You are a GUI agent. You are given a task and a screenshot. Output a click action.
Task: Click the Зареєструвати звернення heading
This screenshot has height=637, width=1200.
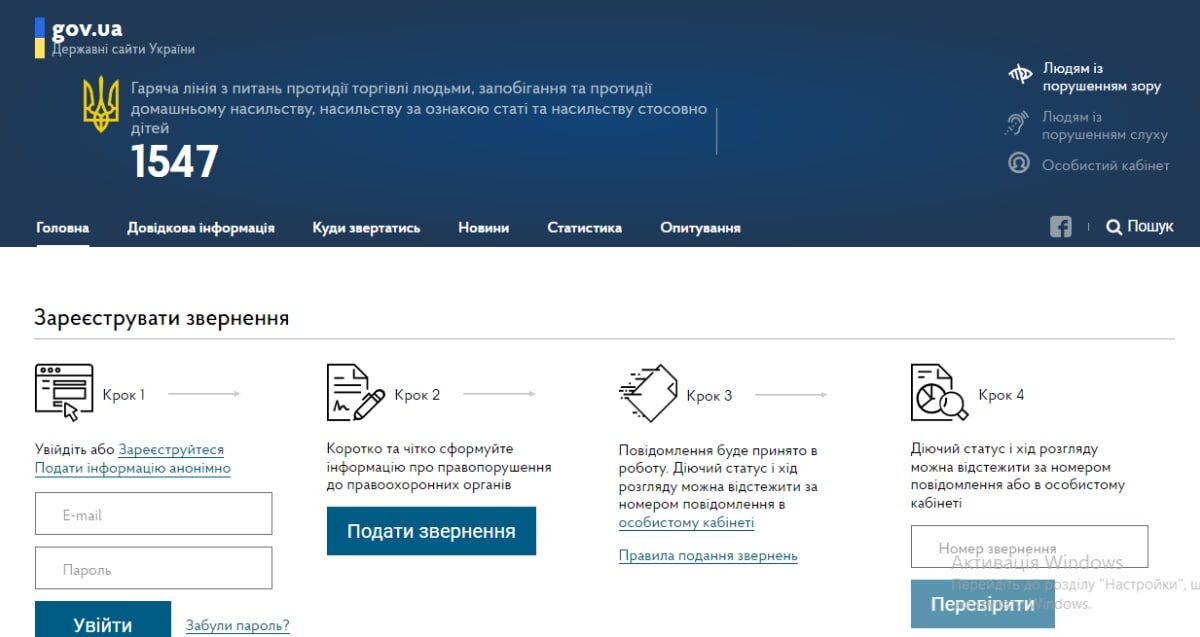coord(162,318)
